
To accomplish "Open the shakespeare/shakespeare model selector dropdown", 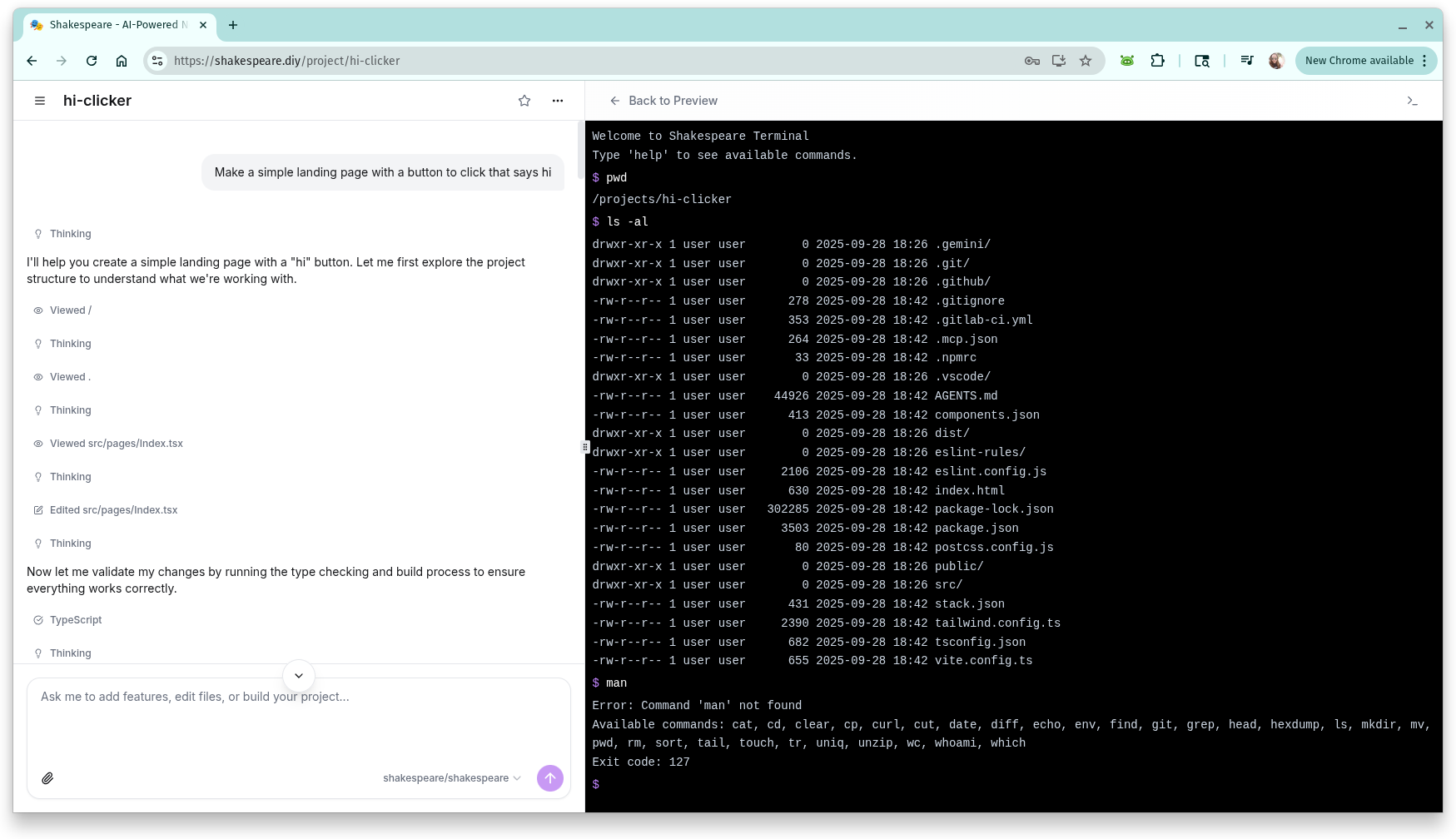I will point(451,777).
